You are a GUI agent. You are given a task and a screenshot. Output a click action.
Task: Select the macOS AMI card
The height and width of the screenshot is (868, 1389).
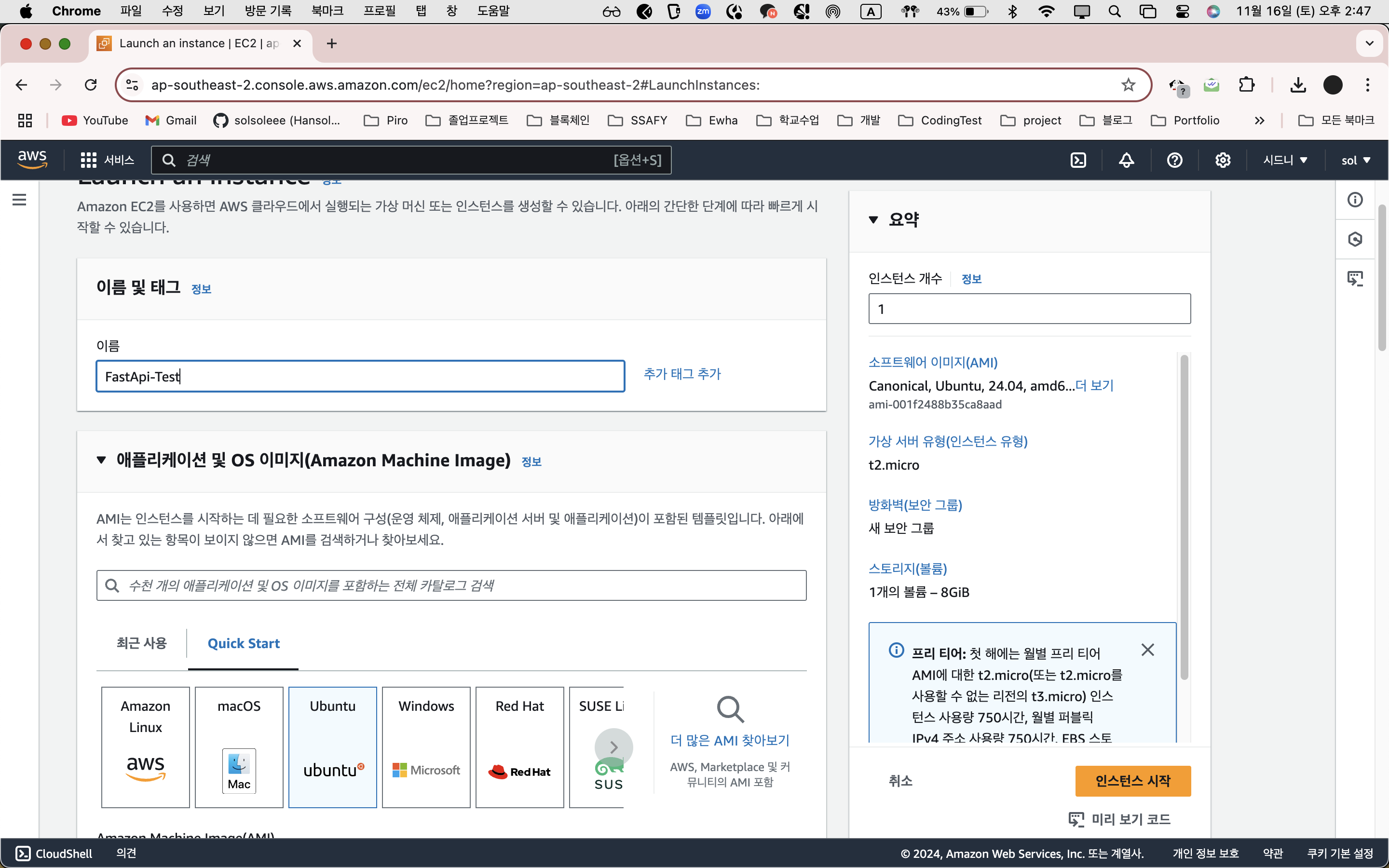[x=239, y=747]
